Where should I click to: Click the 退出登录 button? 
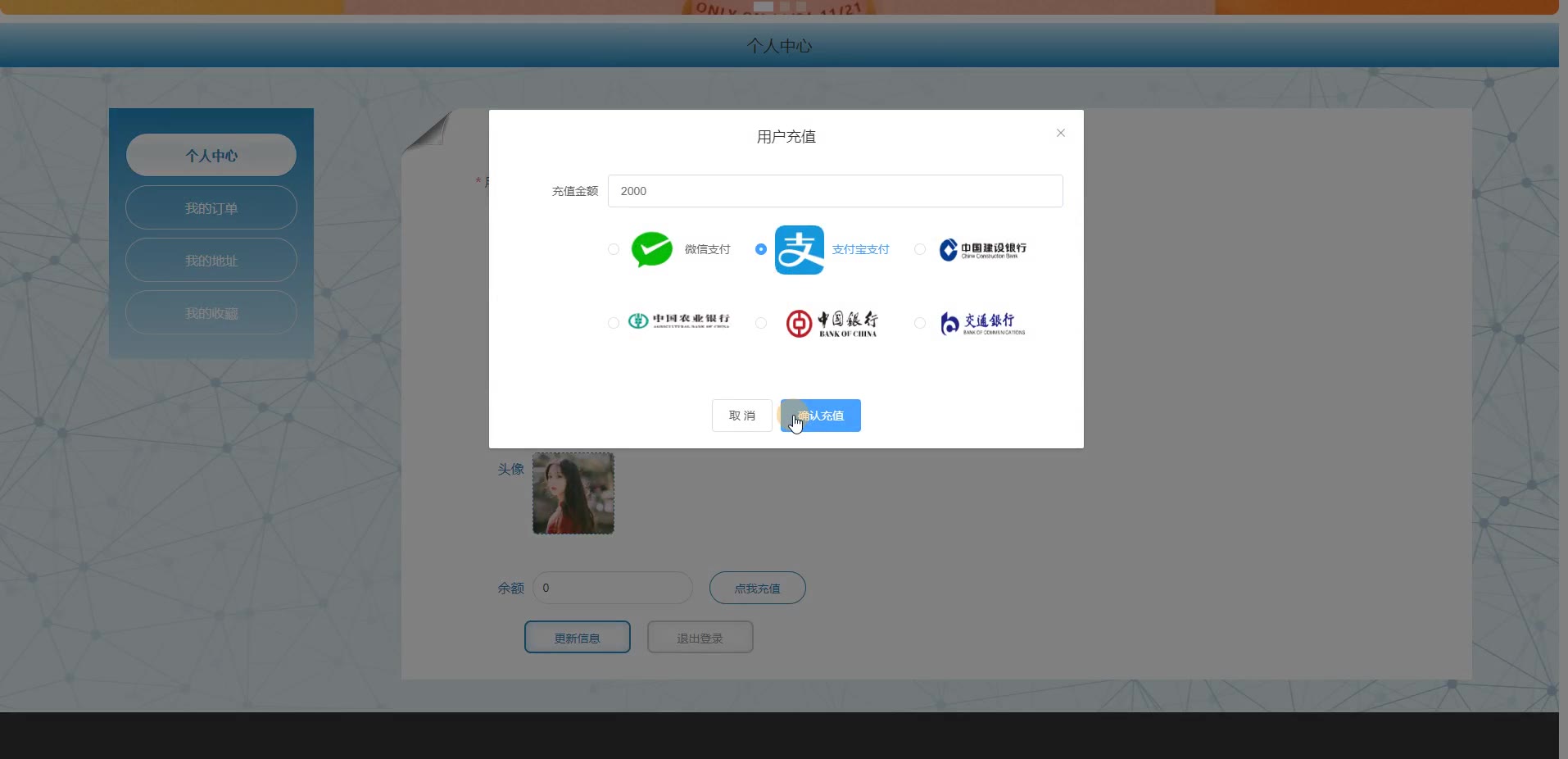[x=700, y=637]
